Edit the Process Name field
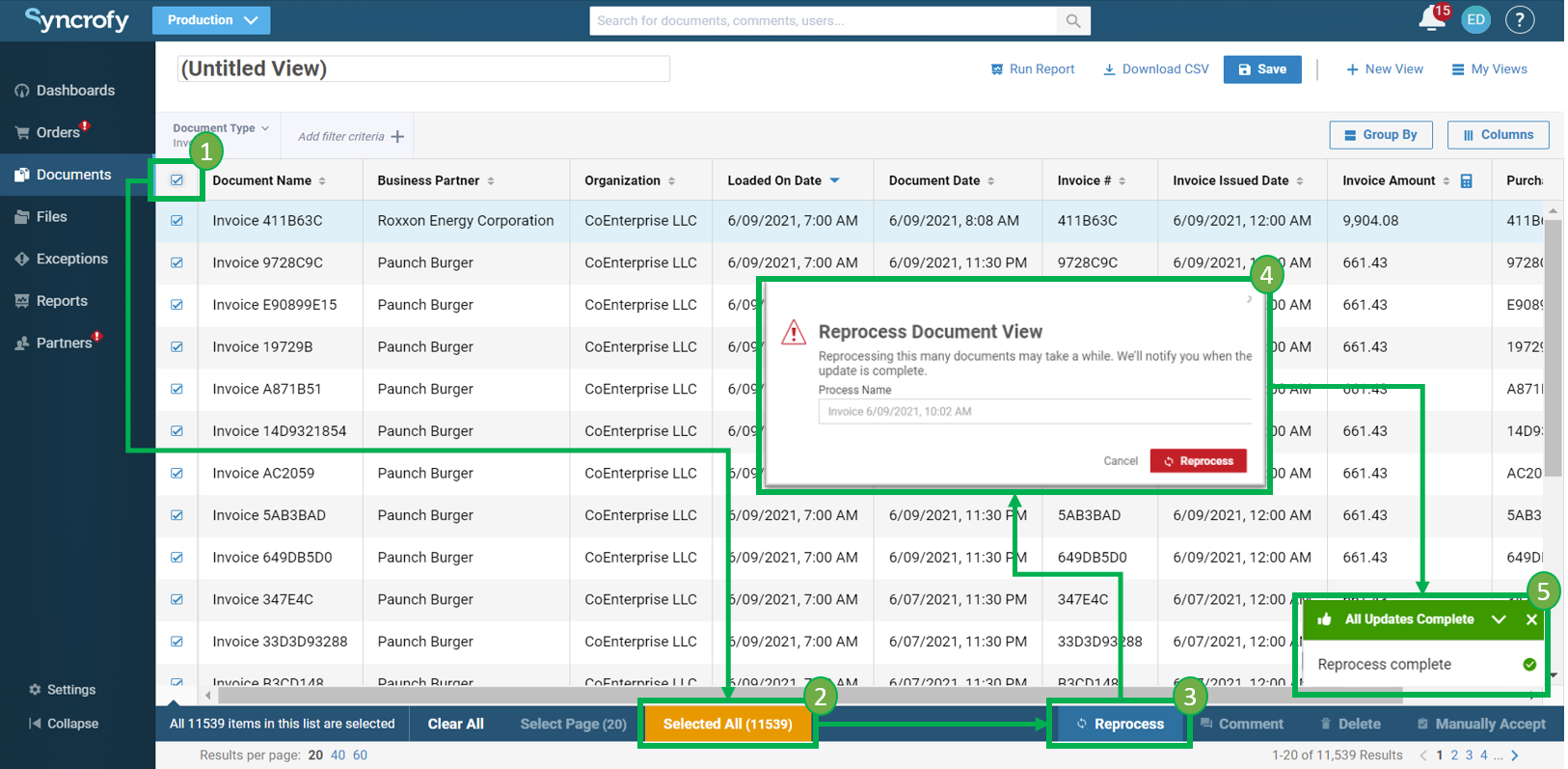The height and width of the screenshot is (769, 1568). [x=1035, y=411]
